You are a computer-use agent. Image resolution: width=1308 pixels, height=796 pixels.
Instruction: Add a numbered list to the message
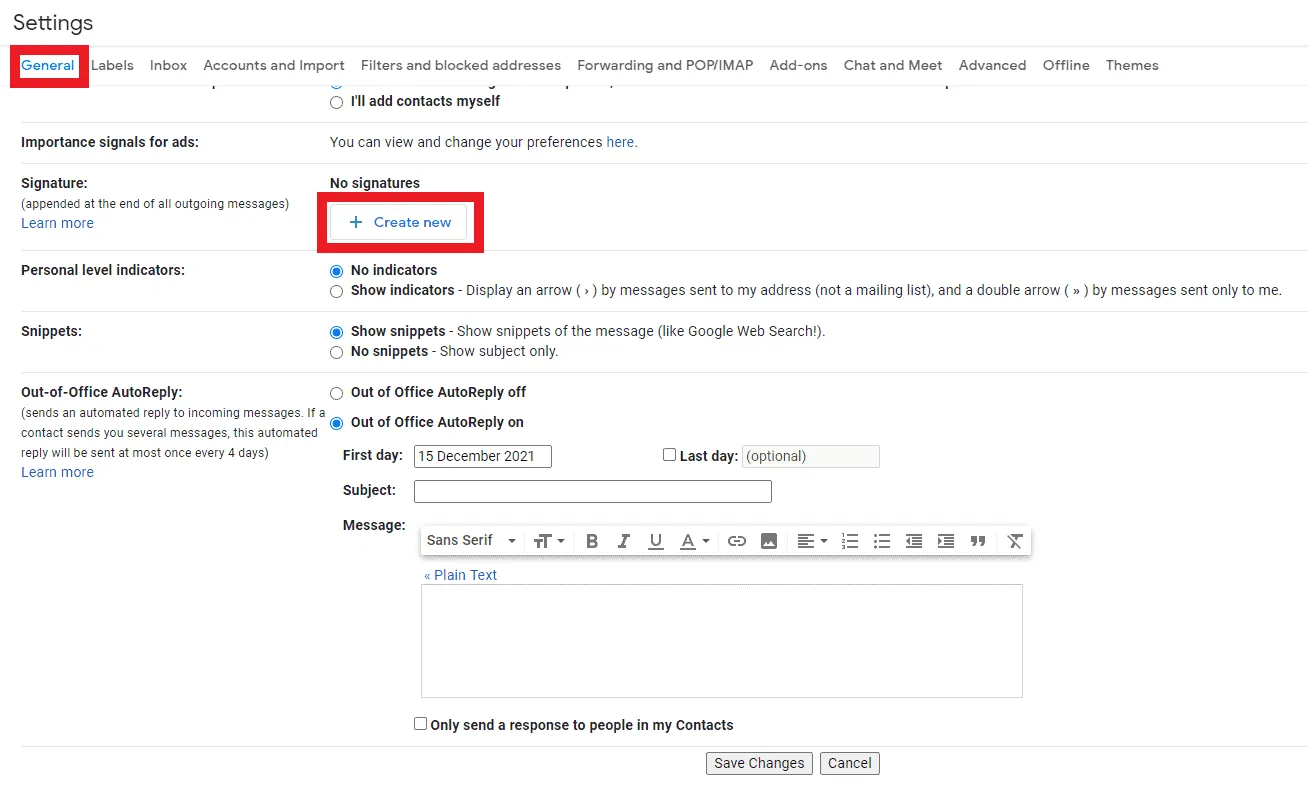(x=849, y=541)
